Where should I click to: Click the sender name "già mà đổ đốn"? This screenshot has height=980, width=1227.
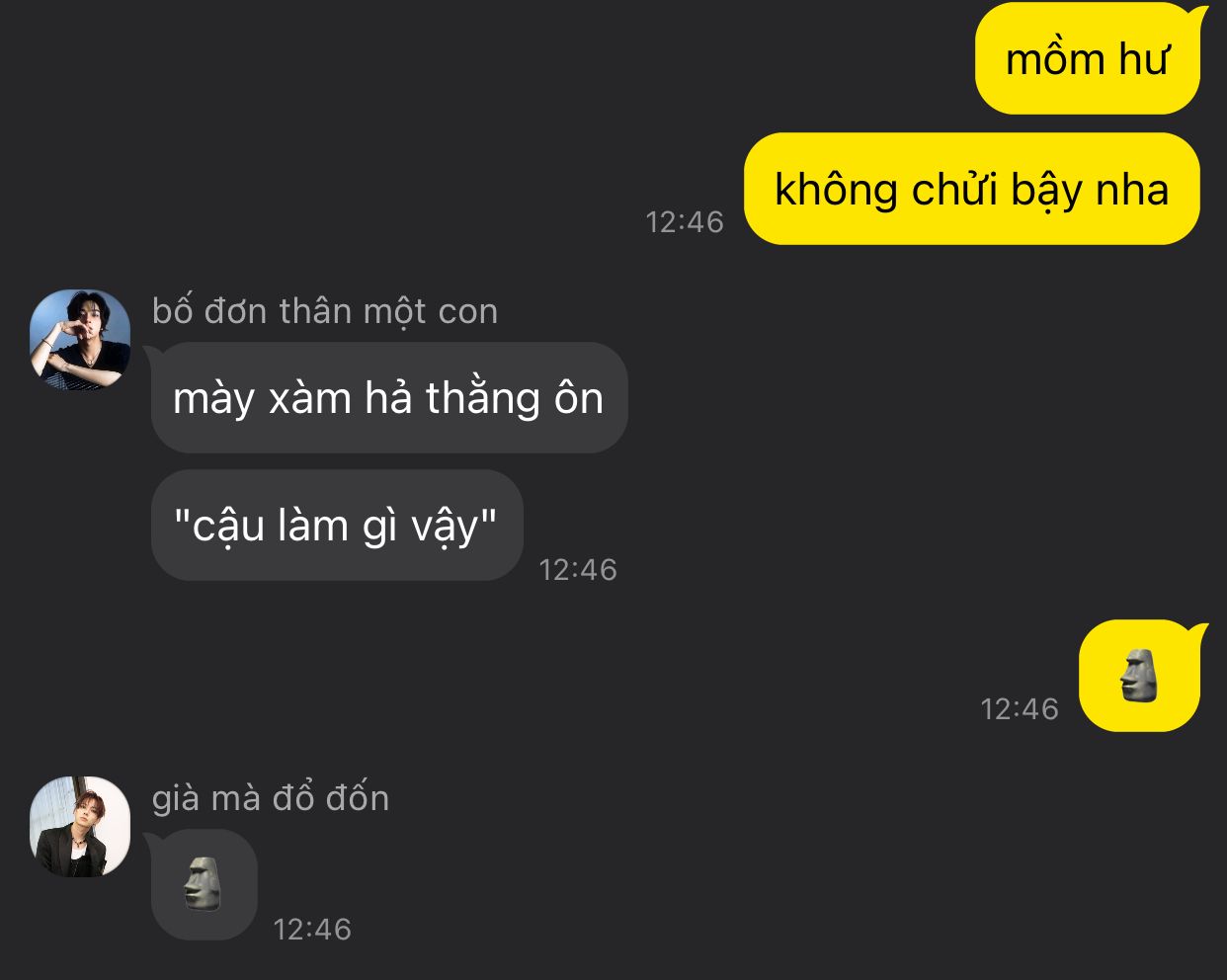point(271,797)
